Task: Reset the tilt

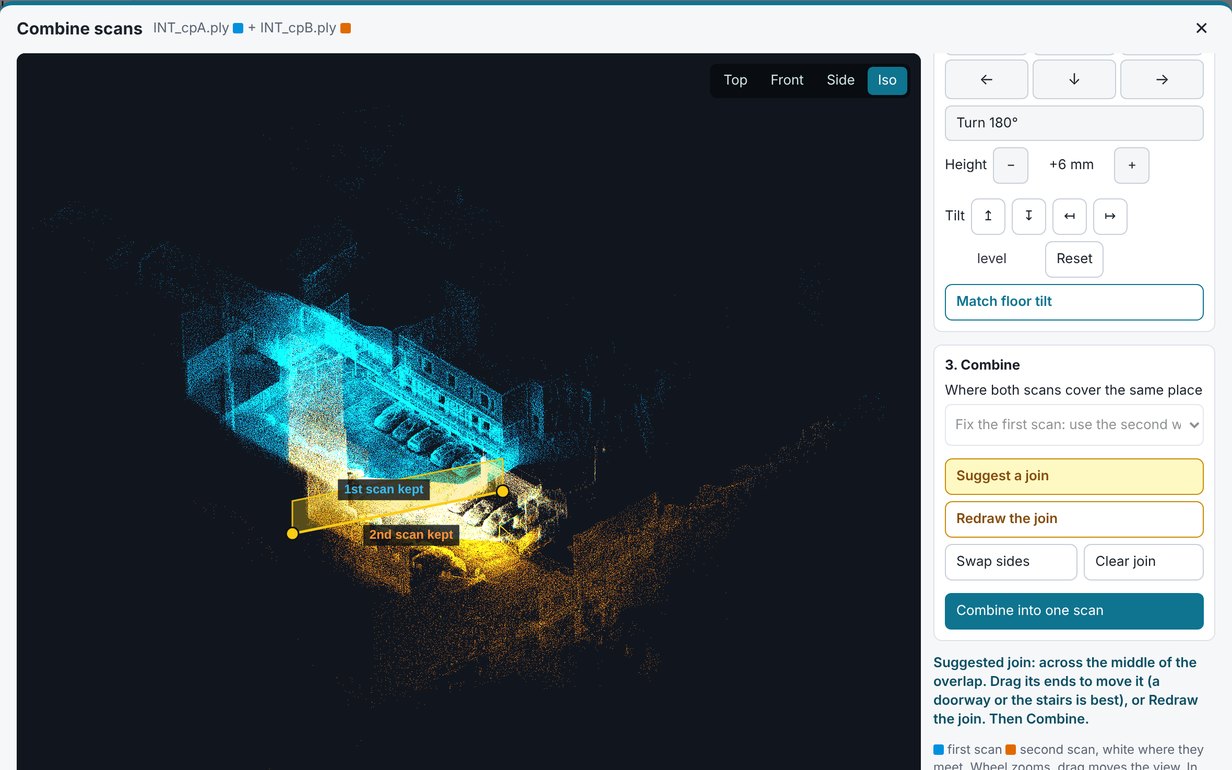Action: pos(1074,259)
